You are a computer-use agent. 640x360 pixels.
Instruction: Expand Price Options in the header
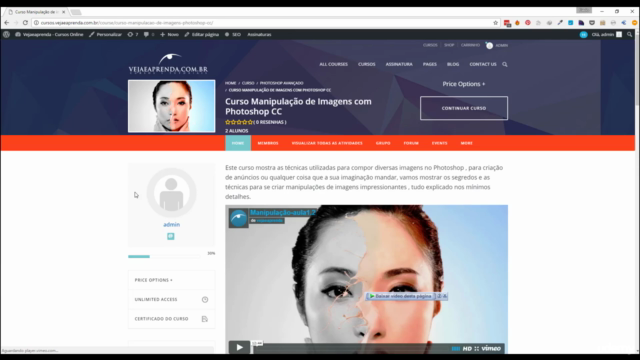[464, 84]
